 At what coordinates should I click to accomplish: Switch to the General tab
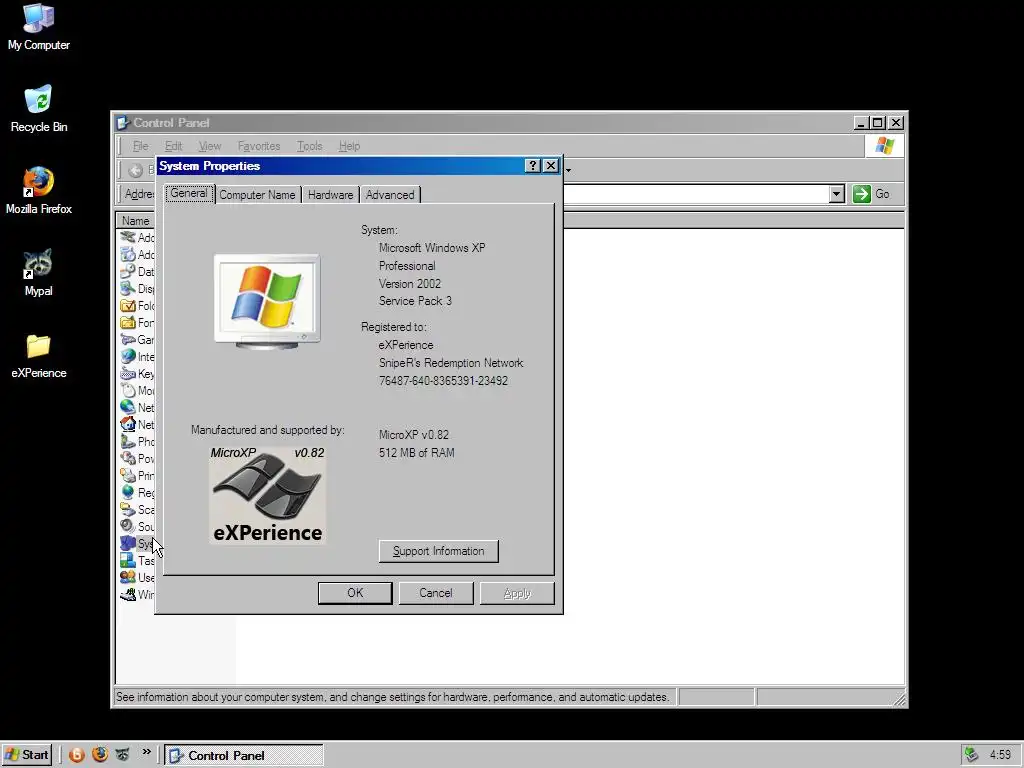189,193
